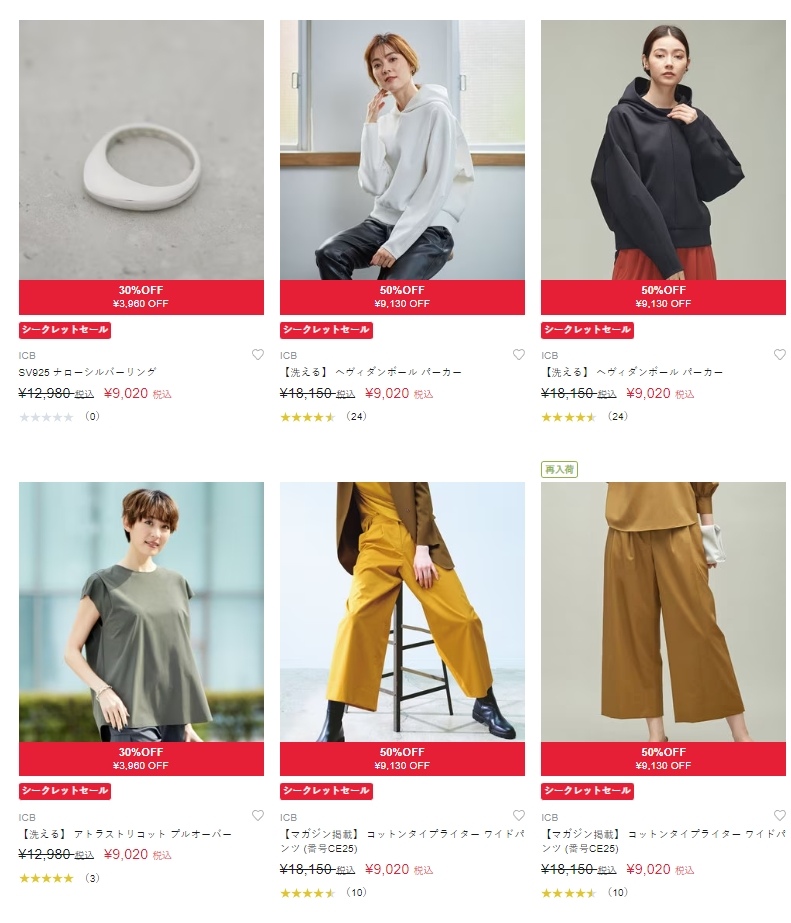Open brown wide pants product photo
Screen dimensions: 791x923
663,612
